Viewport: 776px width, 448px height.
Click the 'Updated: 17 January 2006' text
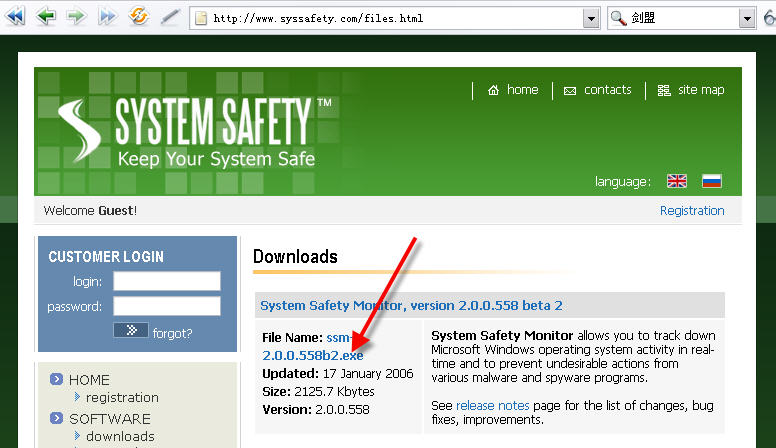338,374
